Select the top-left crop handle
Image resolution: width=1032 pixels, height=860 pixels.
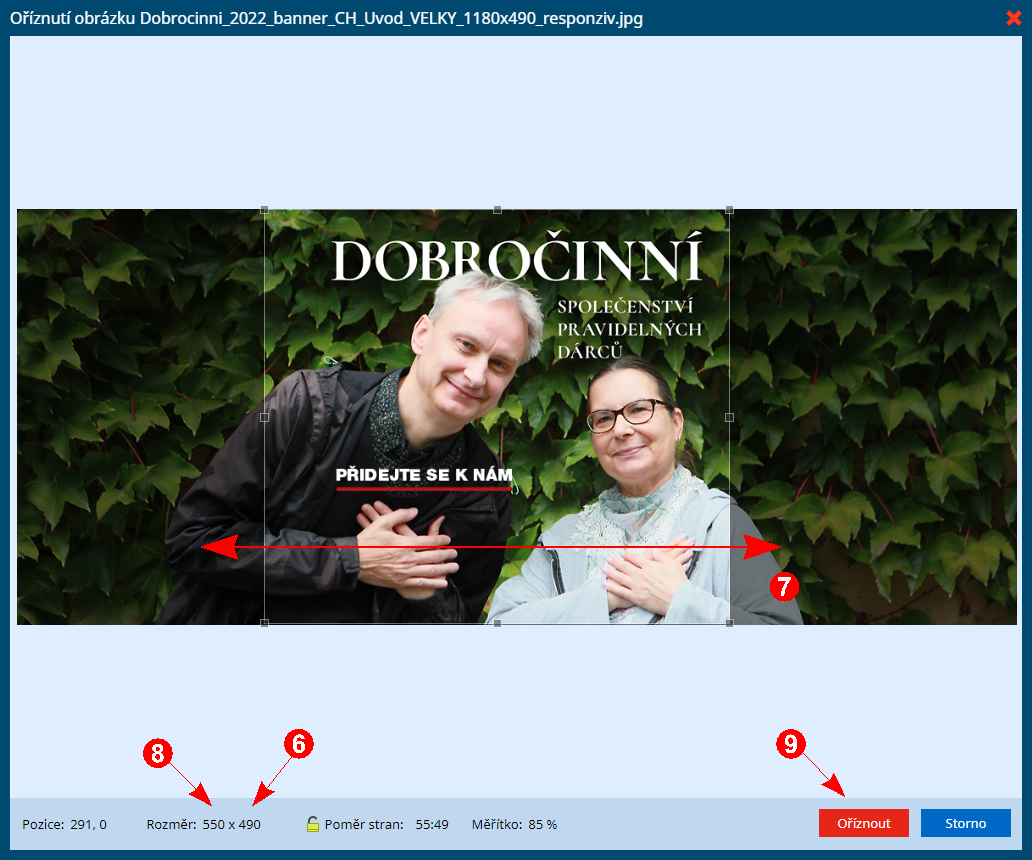click(265, 210)
